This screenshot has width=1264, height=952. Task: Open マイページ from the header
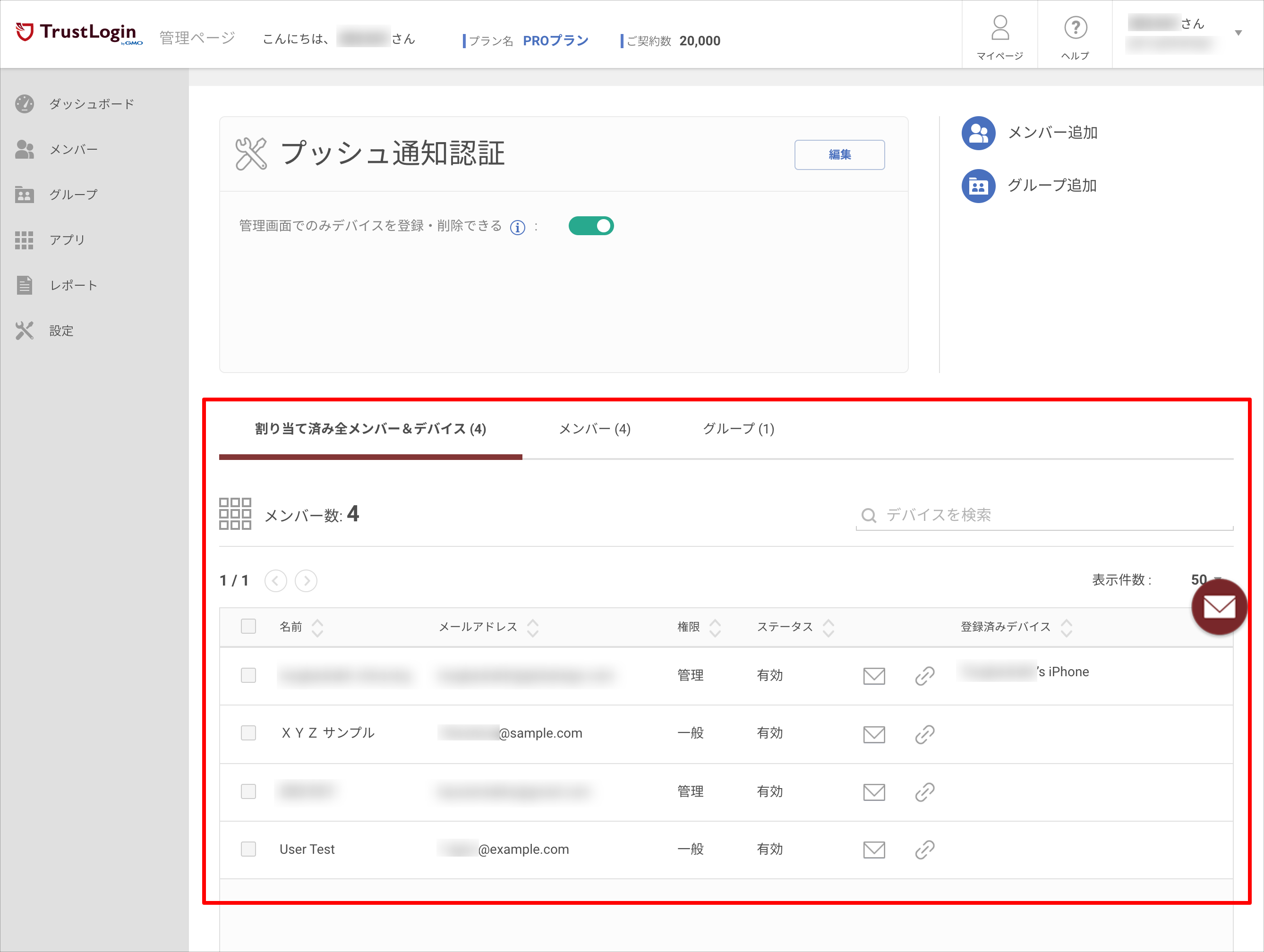[x=999, y=37]
